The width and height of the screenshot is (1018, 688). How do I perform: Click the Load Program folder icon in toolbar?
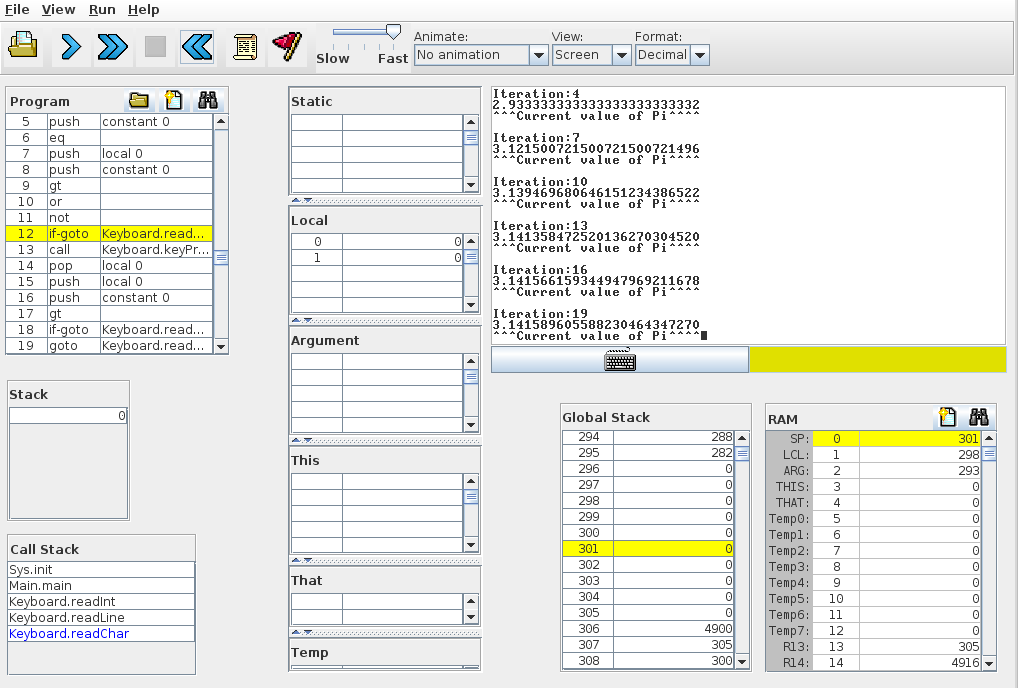click(x=23, y=46)
